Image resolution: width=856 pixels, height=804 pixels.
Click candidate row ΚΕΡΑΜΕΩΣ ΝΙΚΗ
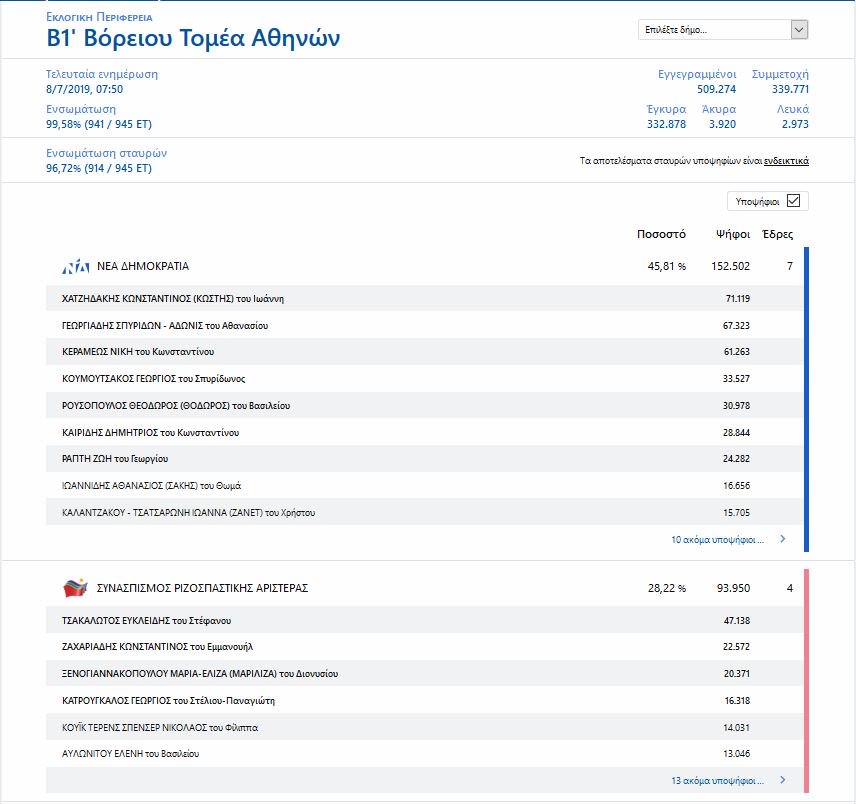coord(424,352)
